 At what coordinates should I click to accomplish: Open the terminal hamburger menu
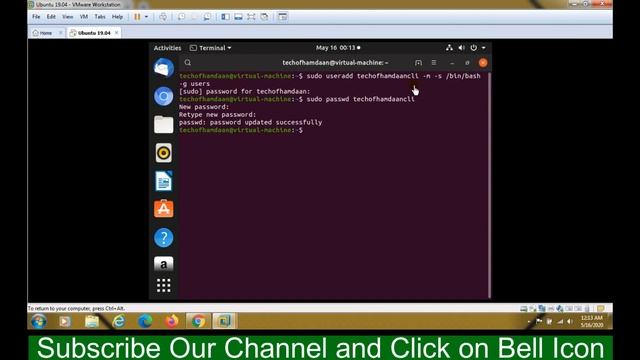coord(434,63)
